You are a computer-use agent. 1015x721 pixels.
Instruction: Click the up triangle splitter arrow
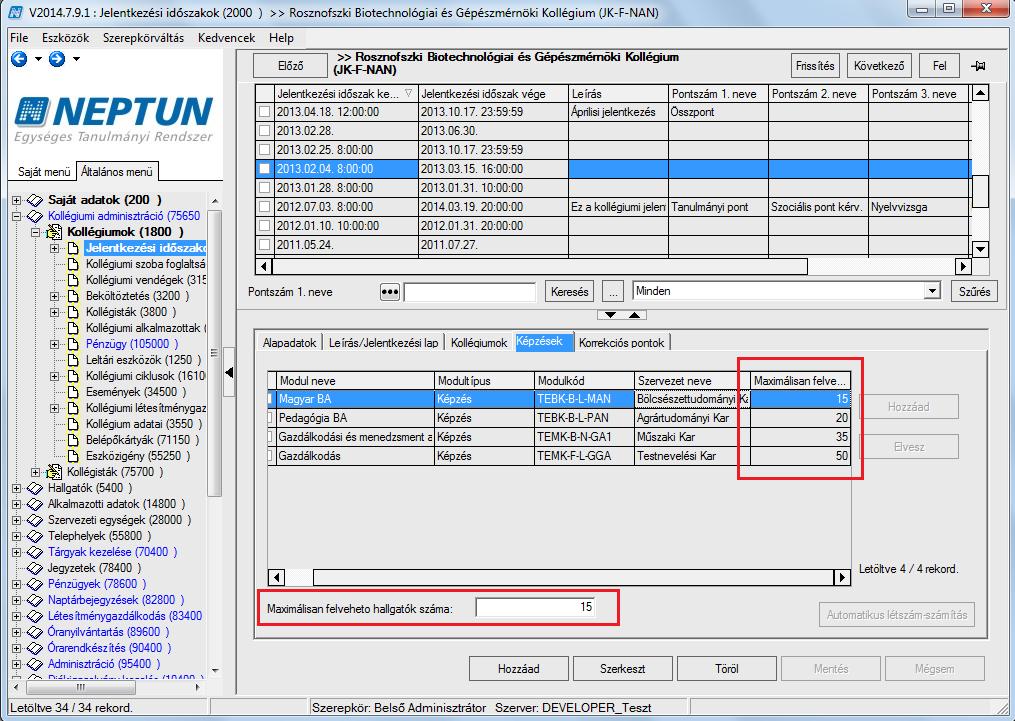tap(634, 315)
